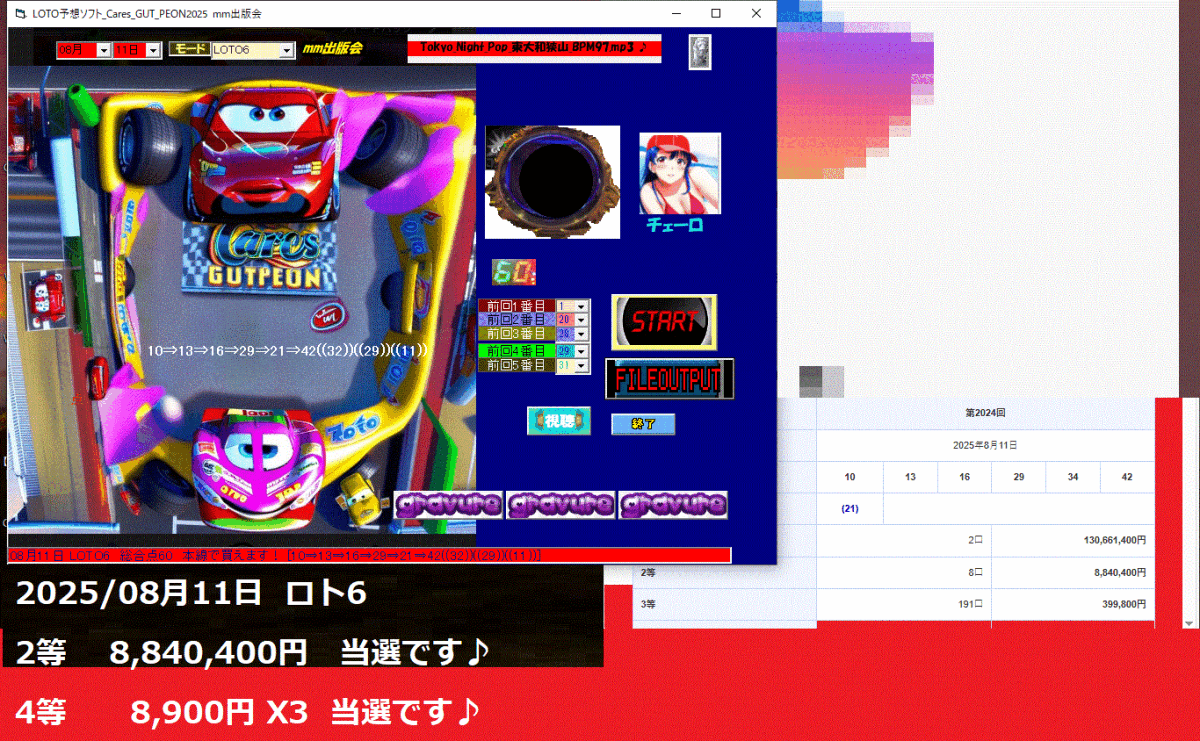Expand the 前回3番目 number dropdown
The image size is (1200, 741).
[581, 333]
